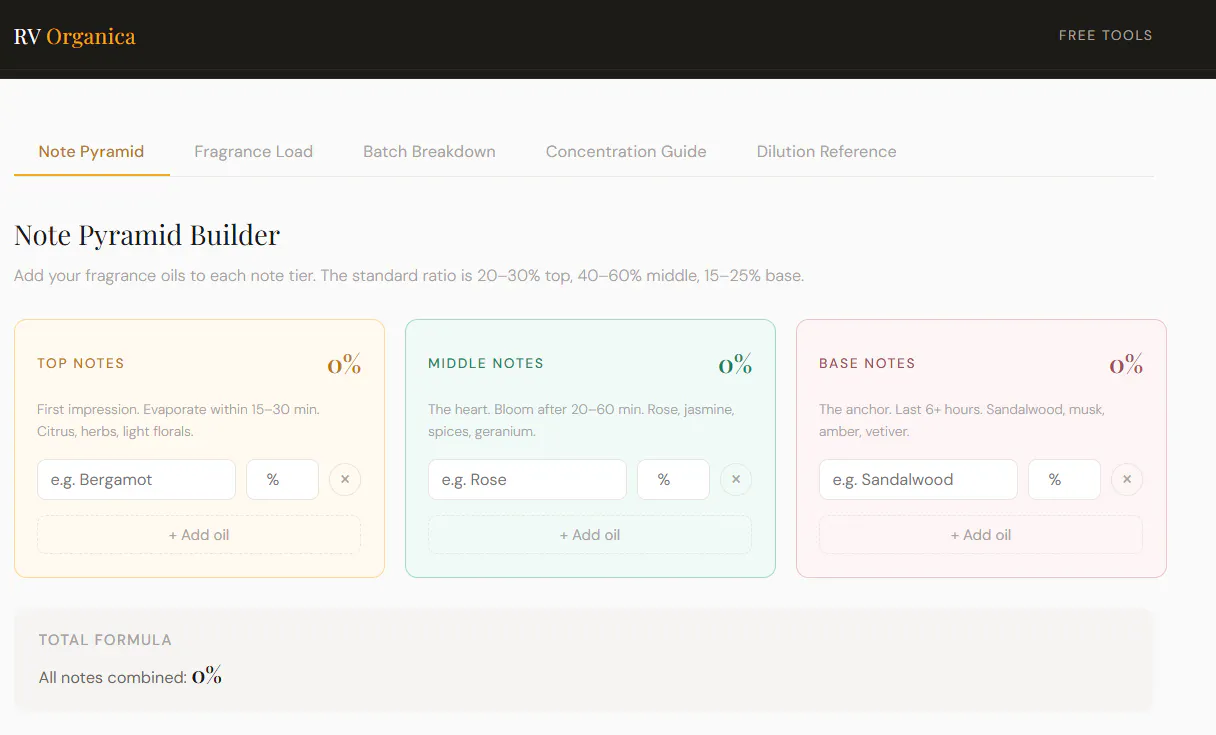
Task: Click the All notes combined value
Action: (207, 676)
